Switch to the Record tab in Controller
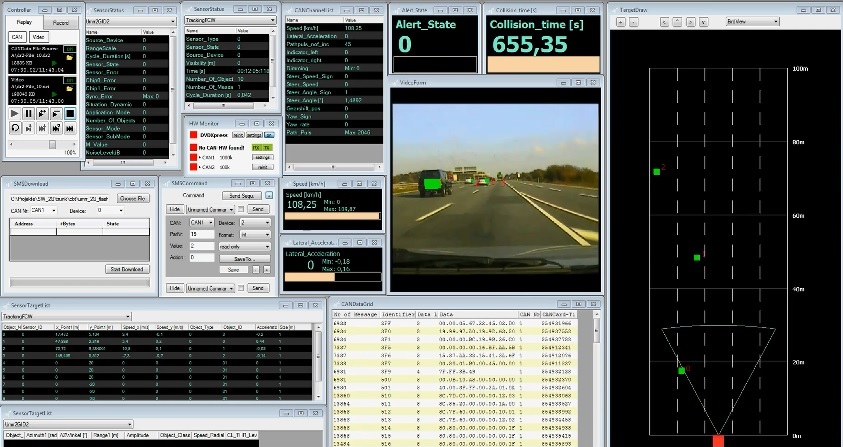This screenshot has width=843, height=447. 61,23
